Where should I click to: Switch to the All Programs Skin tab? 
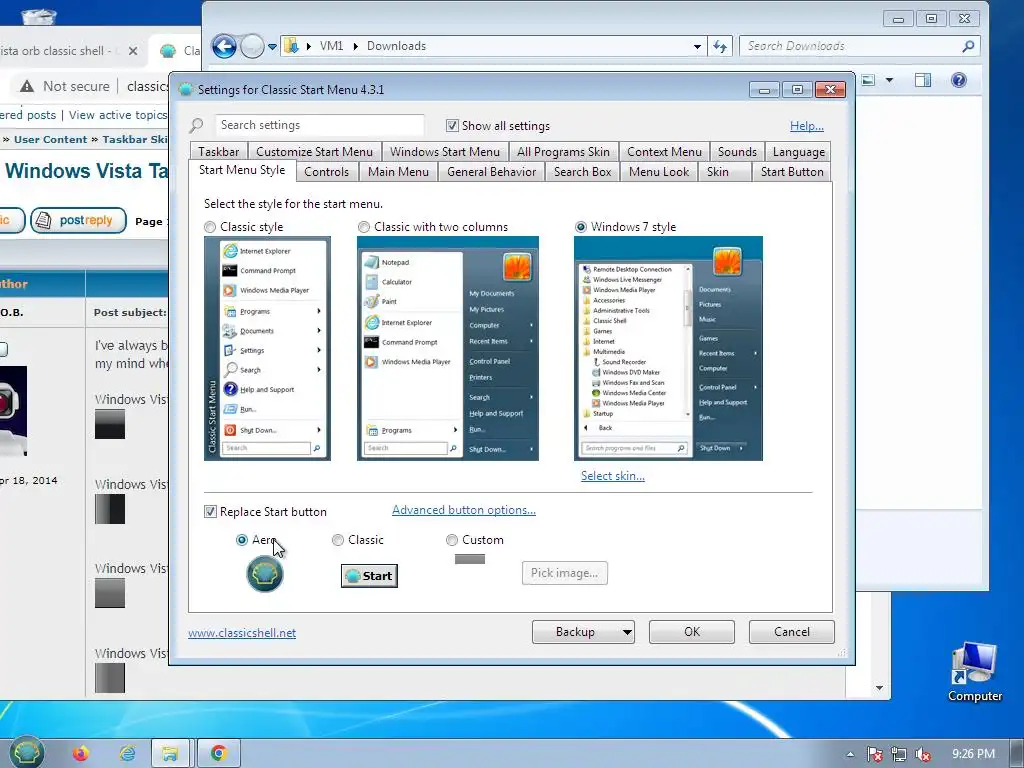pos(563,152)
